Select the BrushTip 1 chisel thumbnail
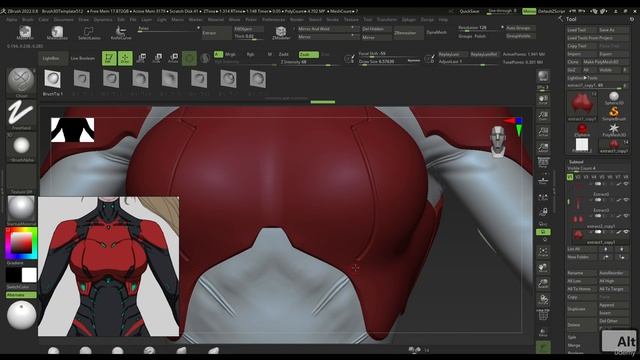Viewport: 640px width, 360px height. coord(52,79)
